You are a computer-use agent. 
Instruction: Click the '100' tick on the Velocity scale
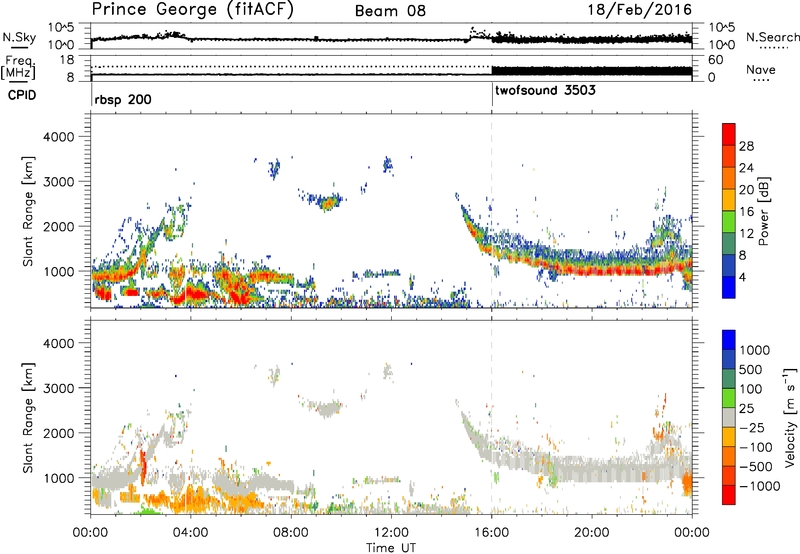[750, 389]
